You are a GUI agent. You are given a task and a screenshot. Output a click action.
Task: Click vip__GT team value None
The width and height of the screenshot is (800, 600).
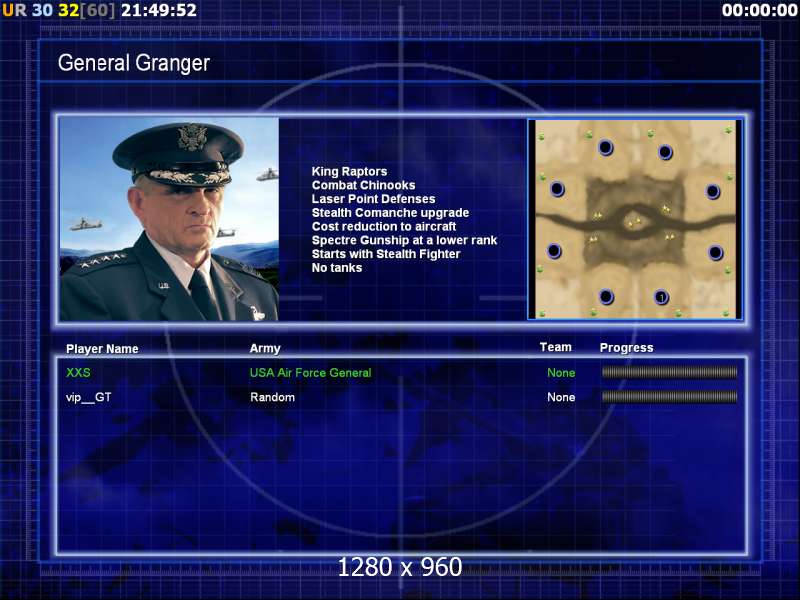pos(561,397)
